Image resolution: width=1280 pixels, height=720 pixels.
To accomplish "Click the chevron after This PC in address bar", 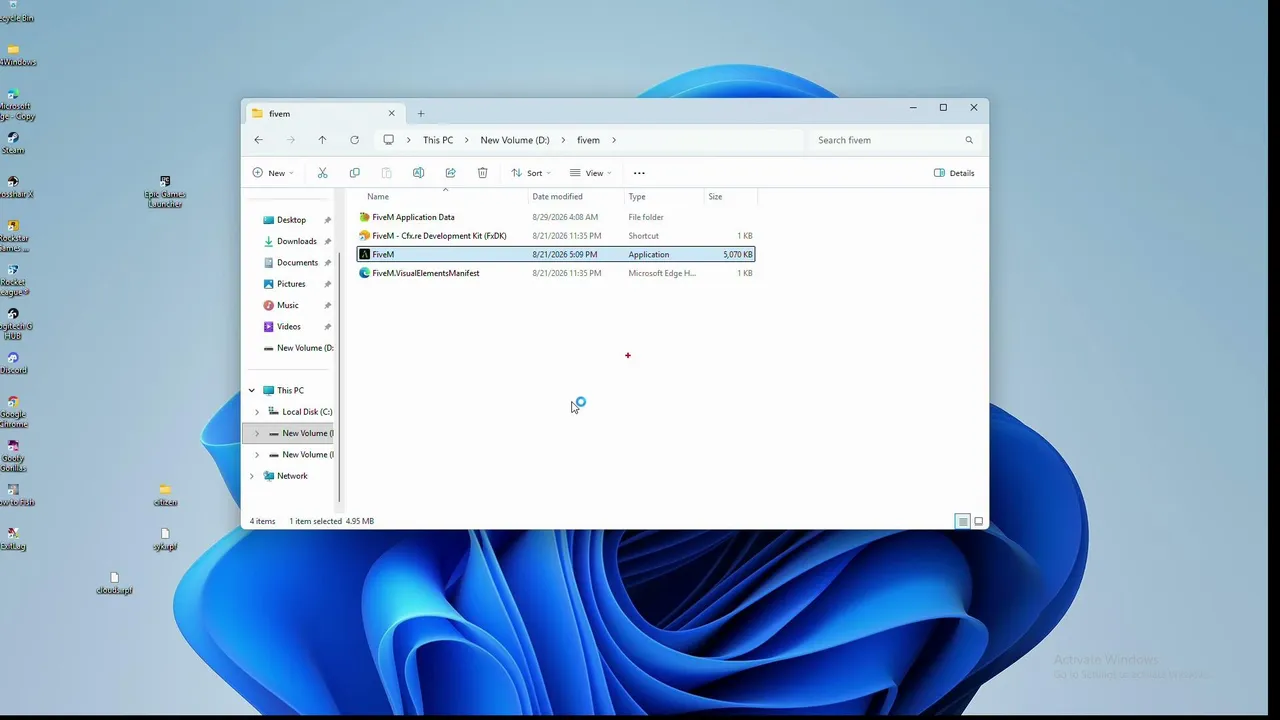I will coord(467,140).
